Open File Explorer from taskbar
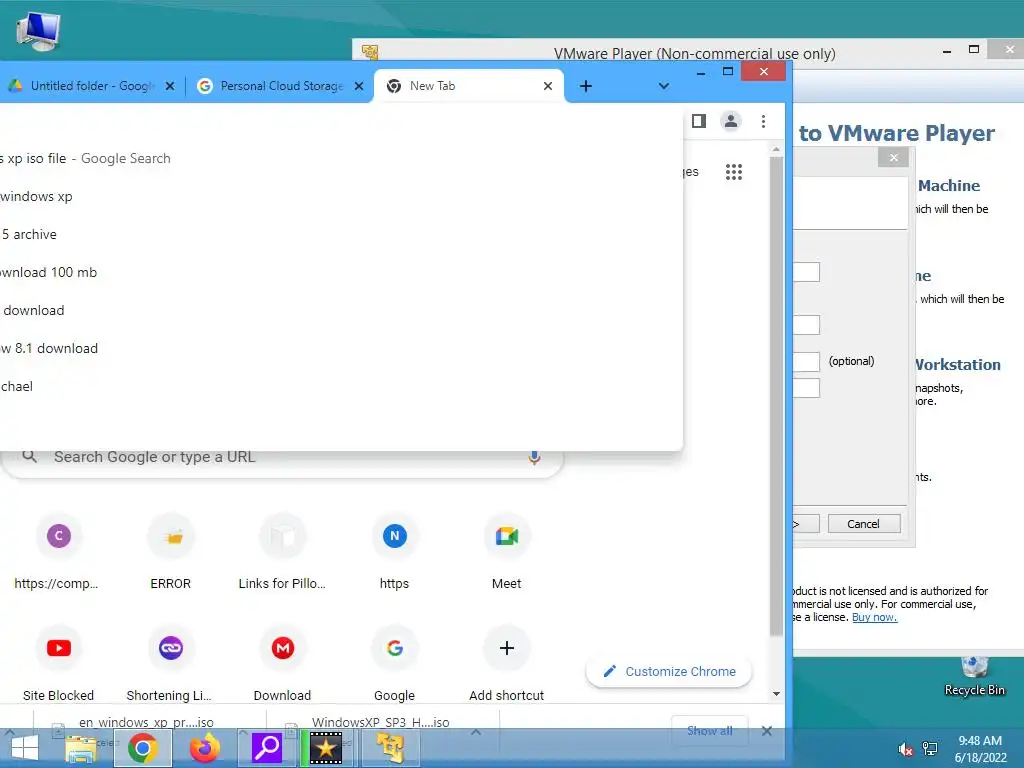 tap(81, 748)
